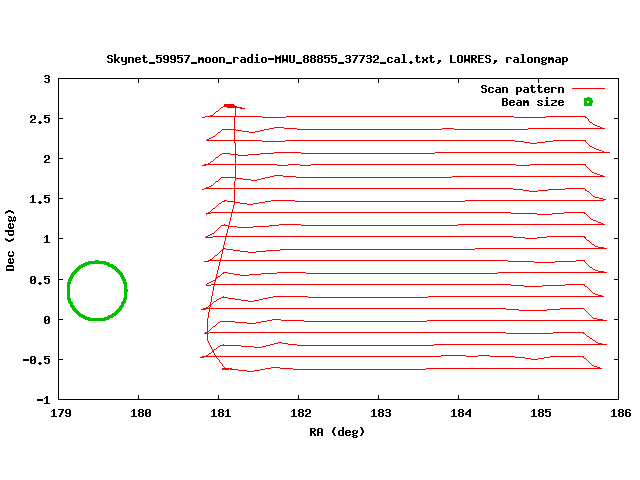640x480 pixels.
Task: Click the 'Dec (deg)' y-axis label
Action: [10, 240]
